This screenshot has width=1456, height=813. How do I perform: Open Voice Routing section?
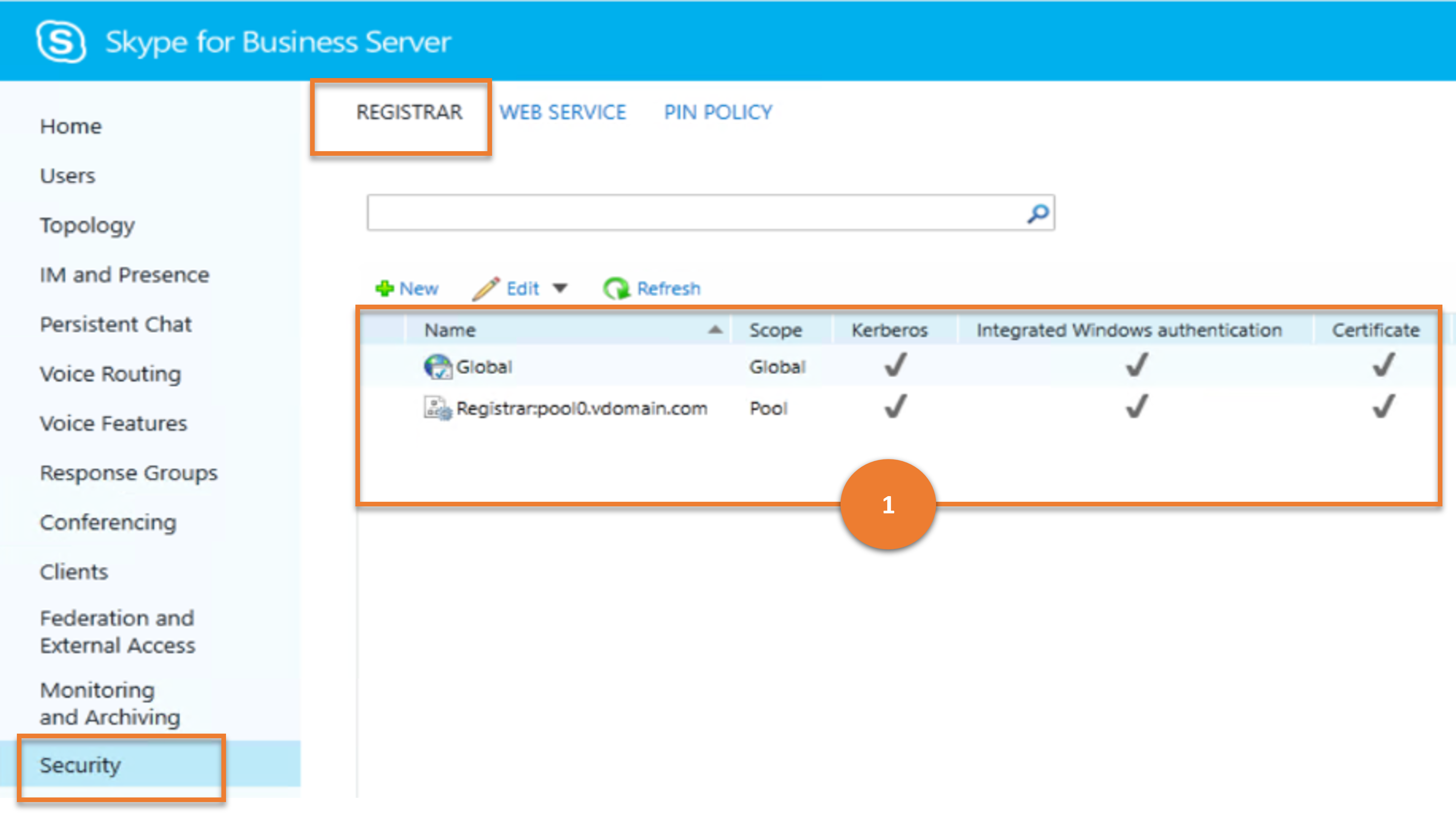(x=110, y=374)
